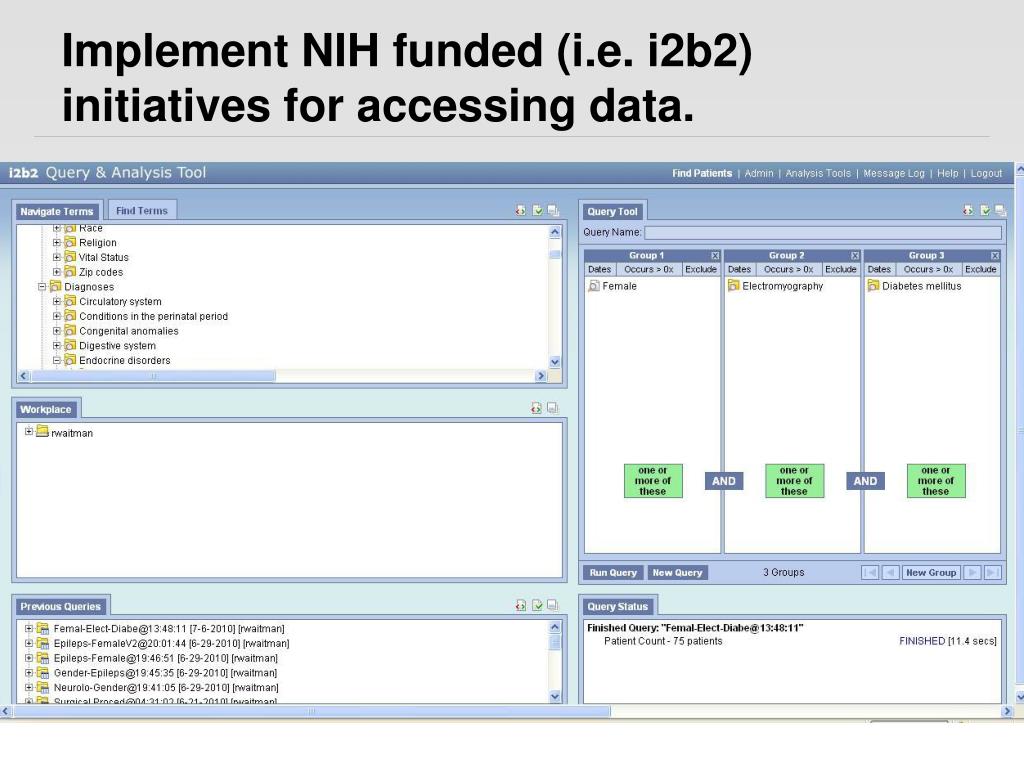Expand the Circulatory system node
This screenshot has width=1024, height=768.
pos(57,301)
